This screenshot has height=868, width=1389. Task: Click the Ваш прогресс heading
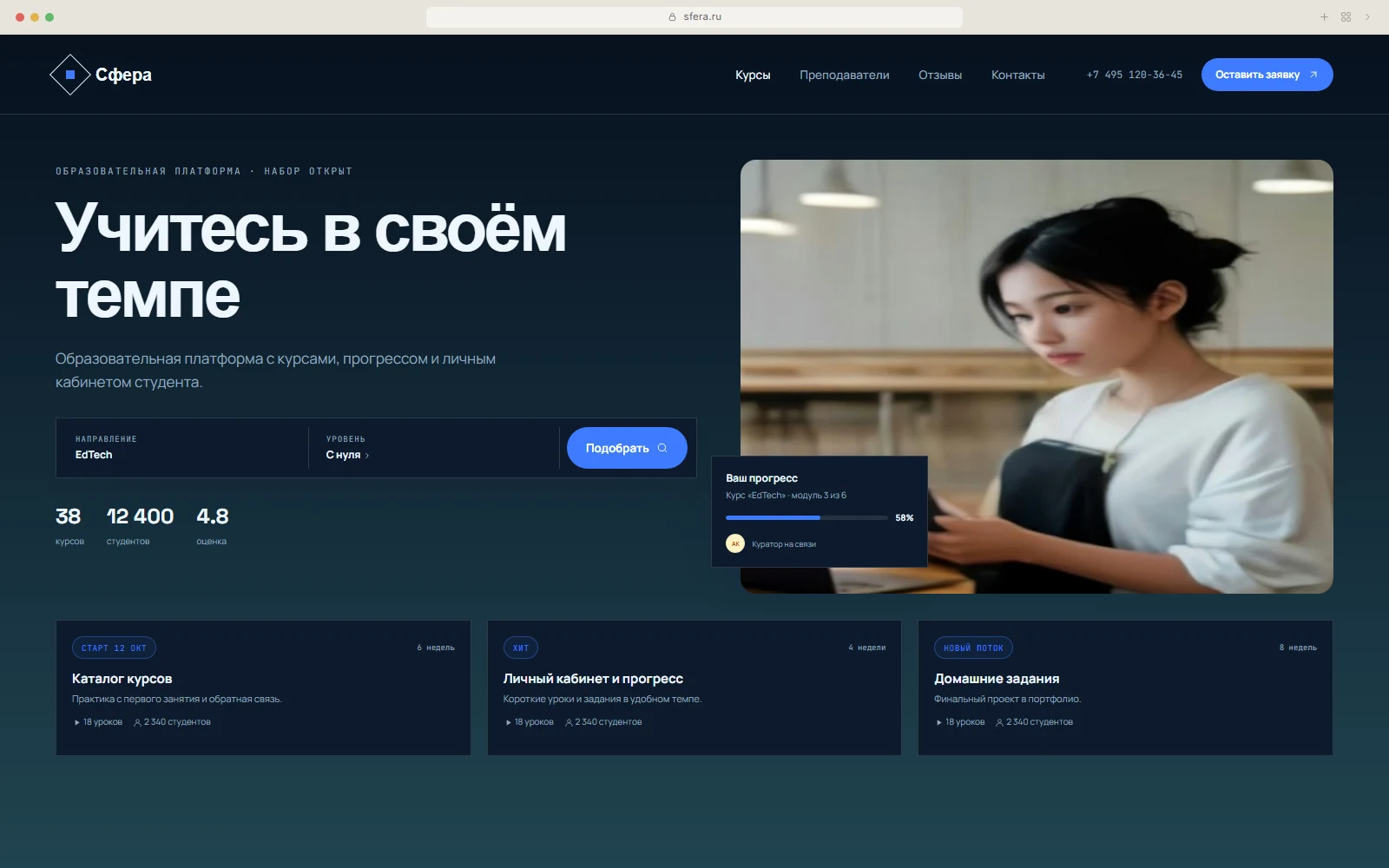click(761, 478)
